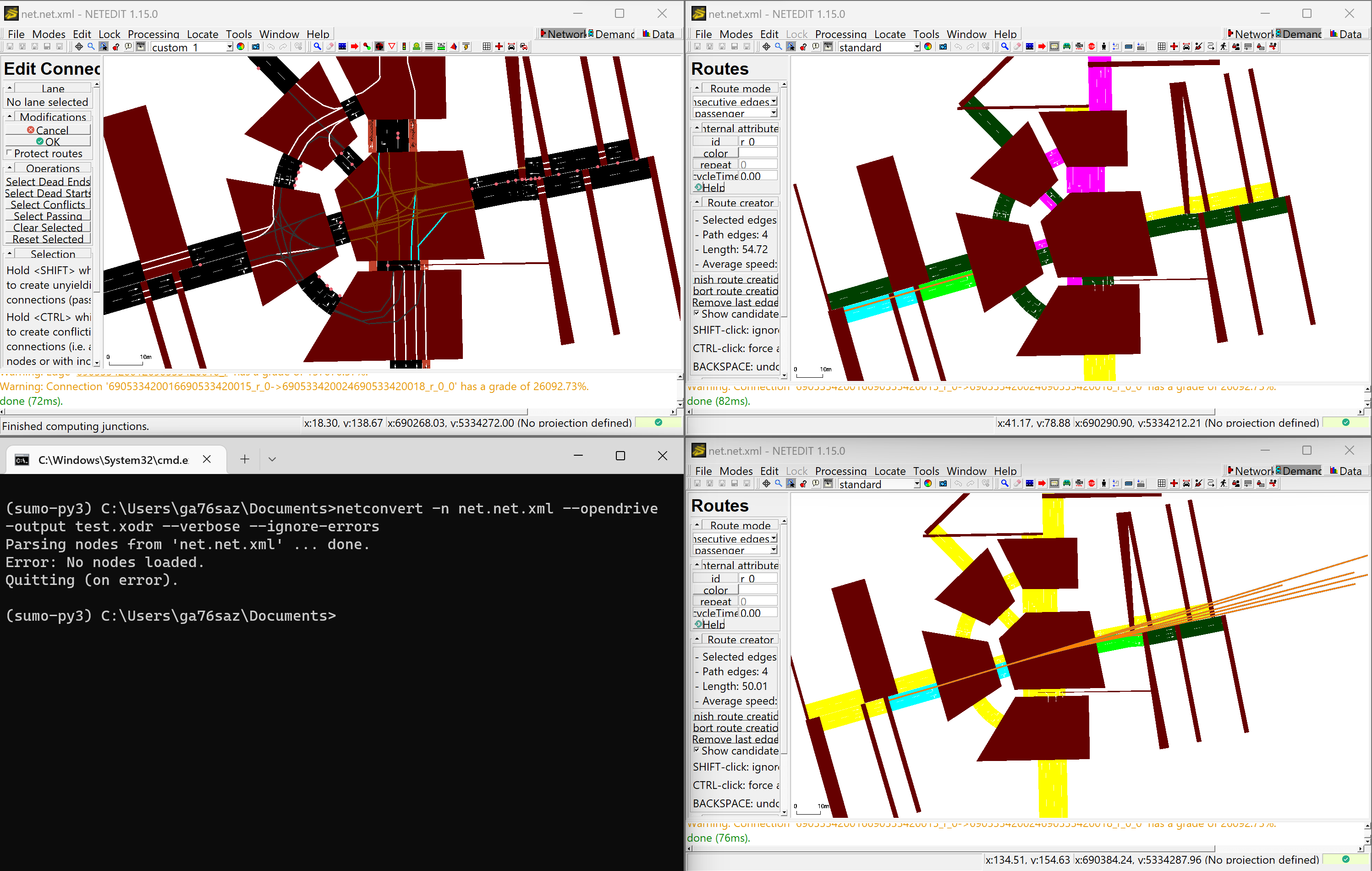This screenshot has width=1372, height=871.
Task: Select Vehicle Type mode in the top-right NETEDIT window
Action: pyautogui.click(x=1079, y=47)
